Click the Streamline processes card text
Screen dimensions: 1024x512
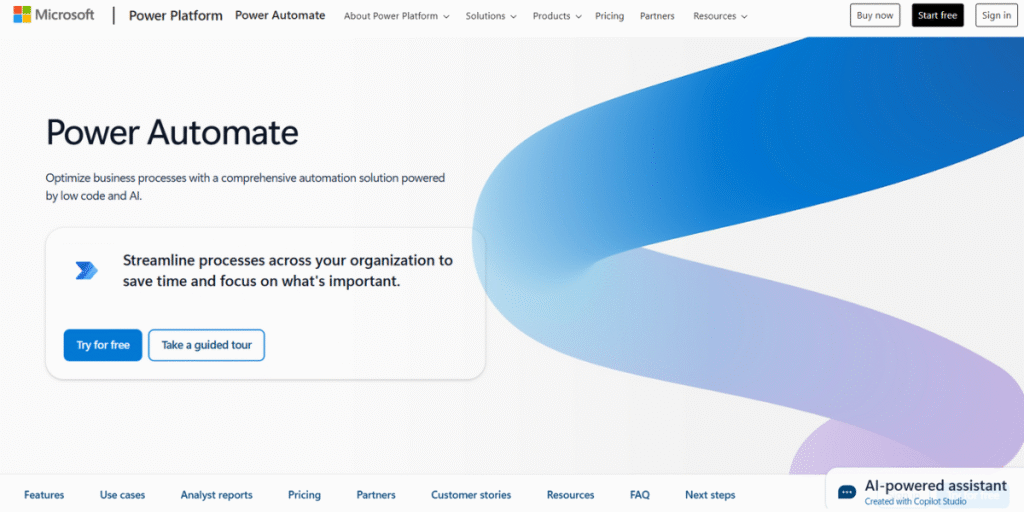(x=287, y=271)
